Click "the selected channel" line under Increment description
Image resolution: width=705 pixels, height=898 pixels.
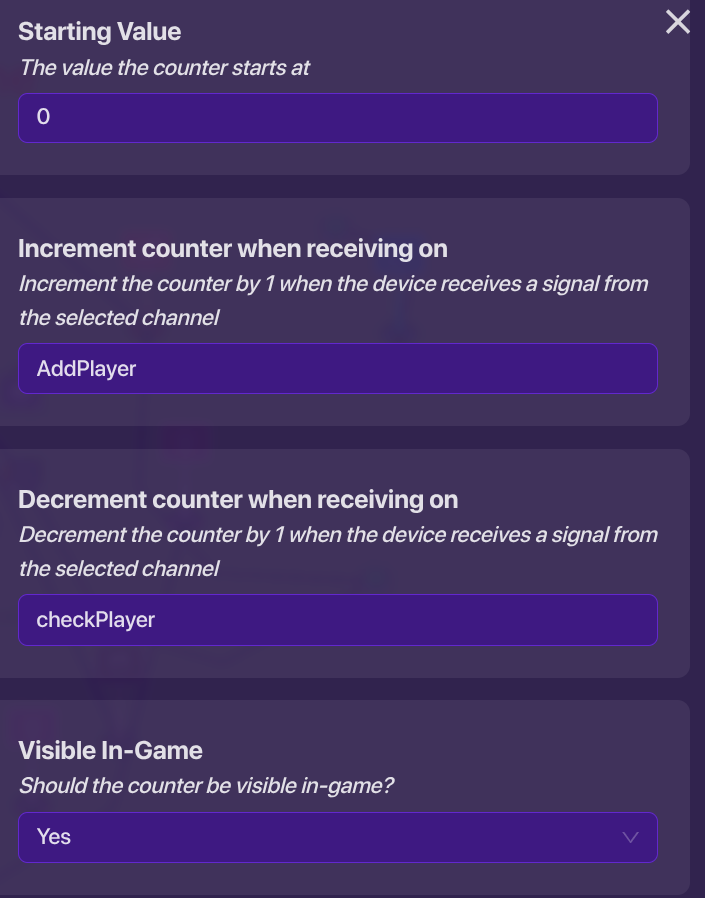click(119, 318)
